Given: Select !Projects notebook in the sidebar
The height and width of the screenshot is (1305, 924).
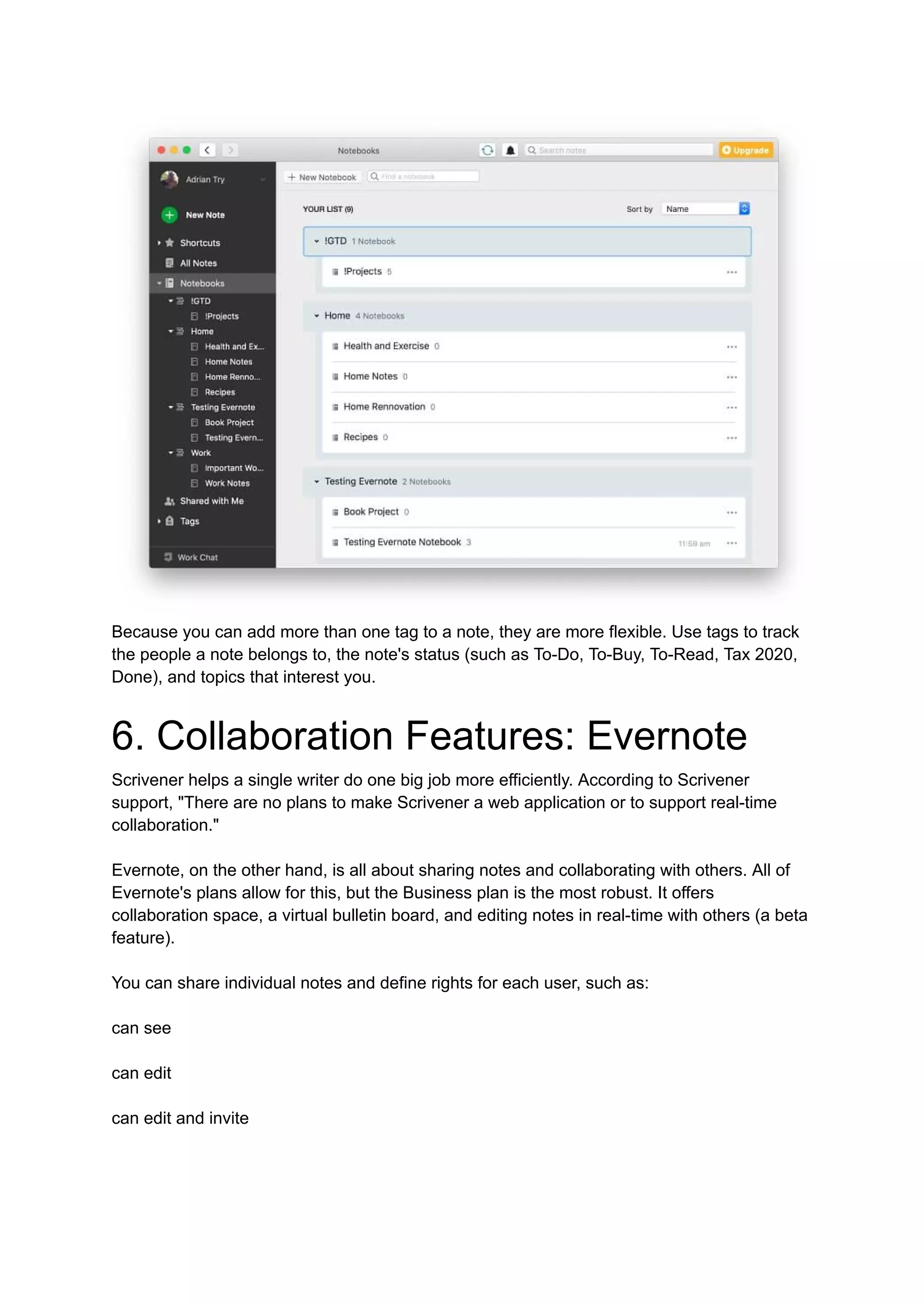Looking at the screenshot, I should coord(222,316).
